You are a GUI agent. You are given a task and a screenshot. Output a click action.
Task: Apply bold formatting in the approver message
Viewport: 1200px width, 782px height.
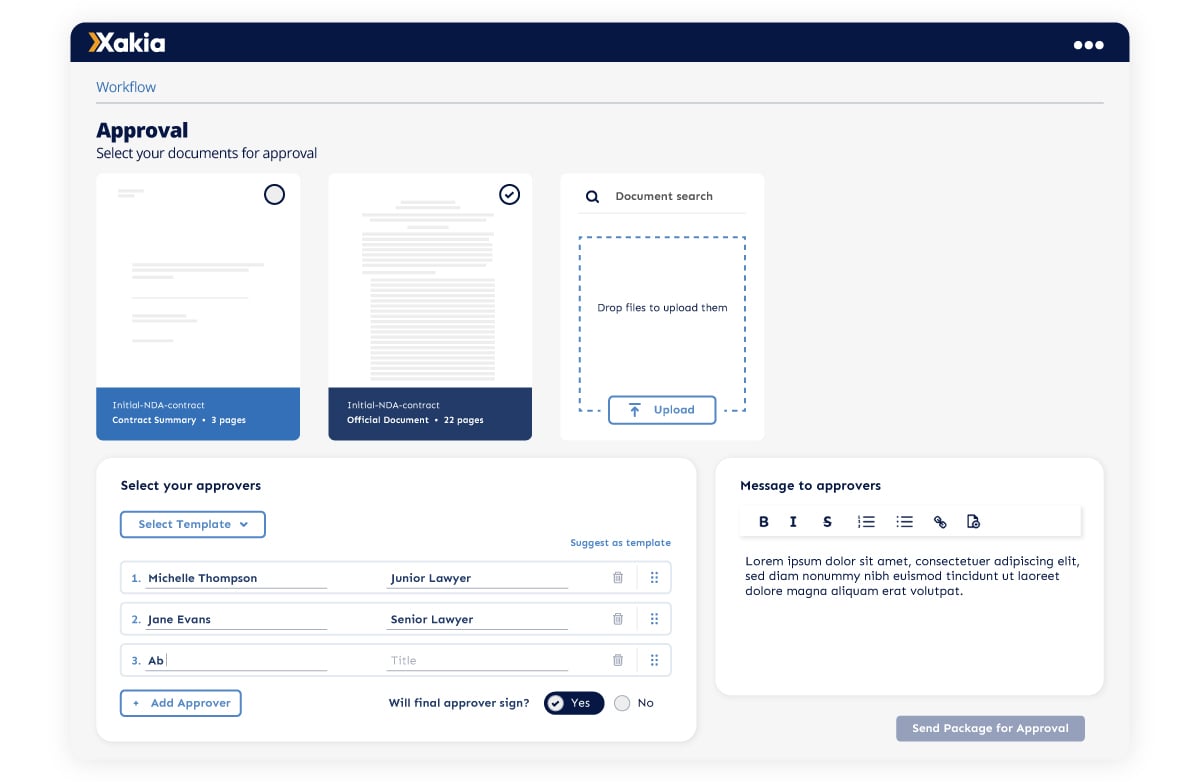(x=763, y=521)
